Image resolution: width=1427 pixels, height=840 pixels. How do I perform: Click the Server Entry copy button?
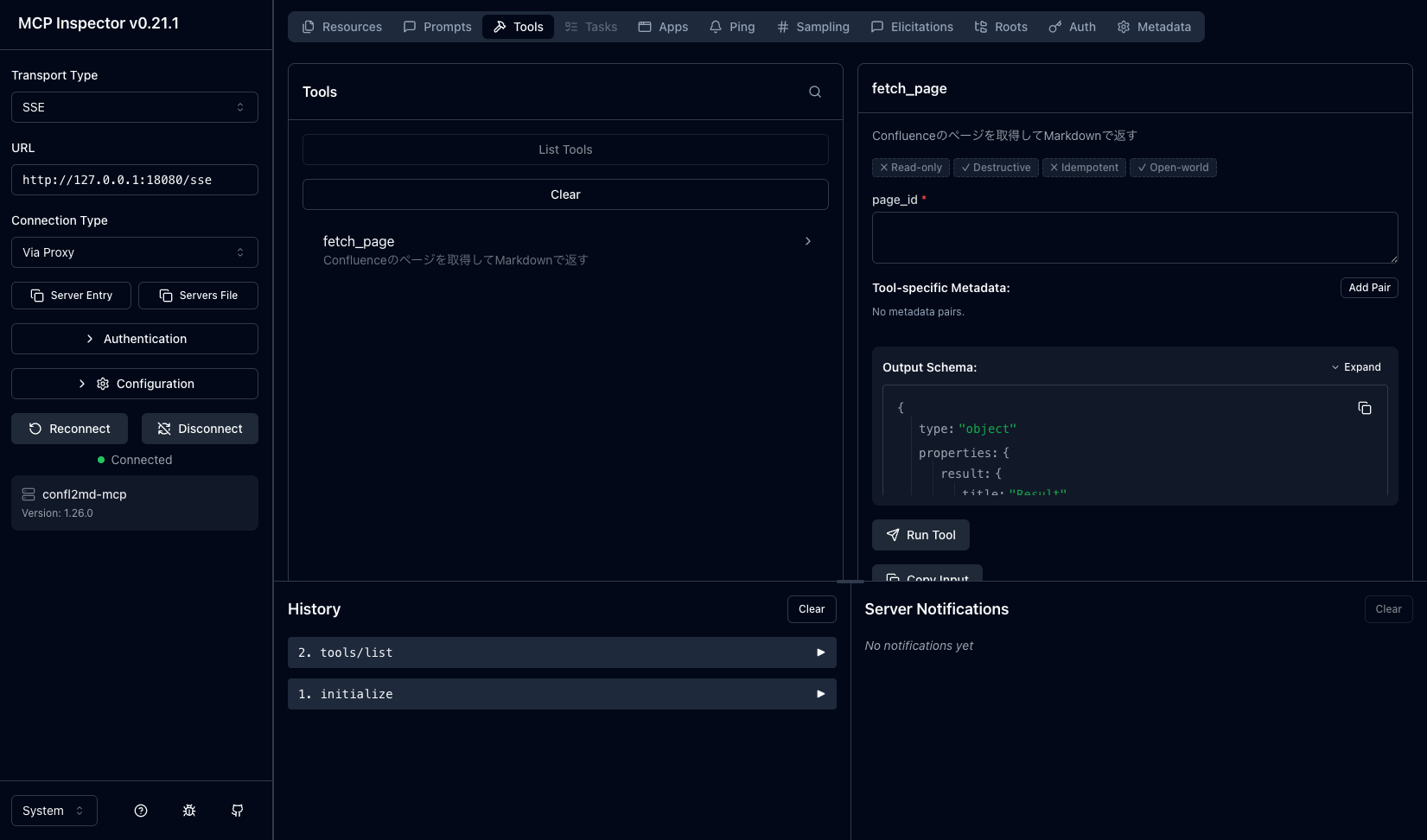(72, 296)
